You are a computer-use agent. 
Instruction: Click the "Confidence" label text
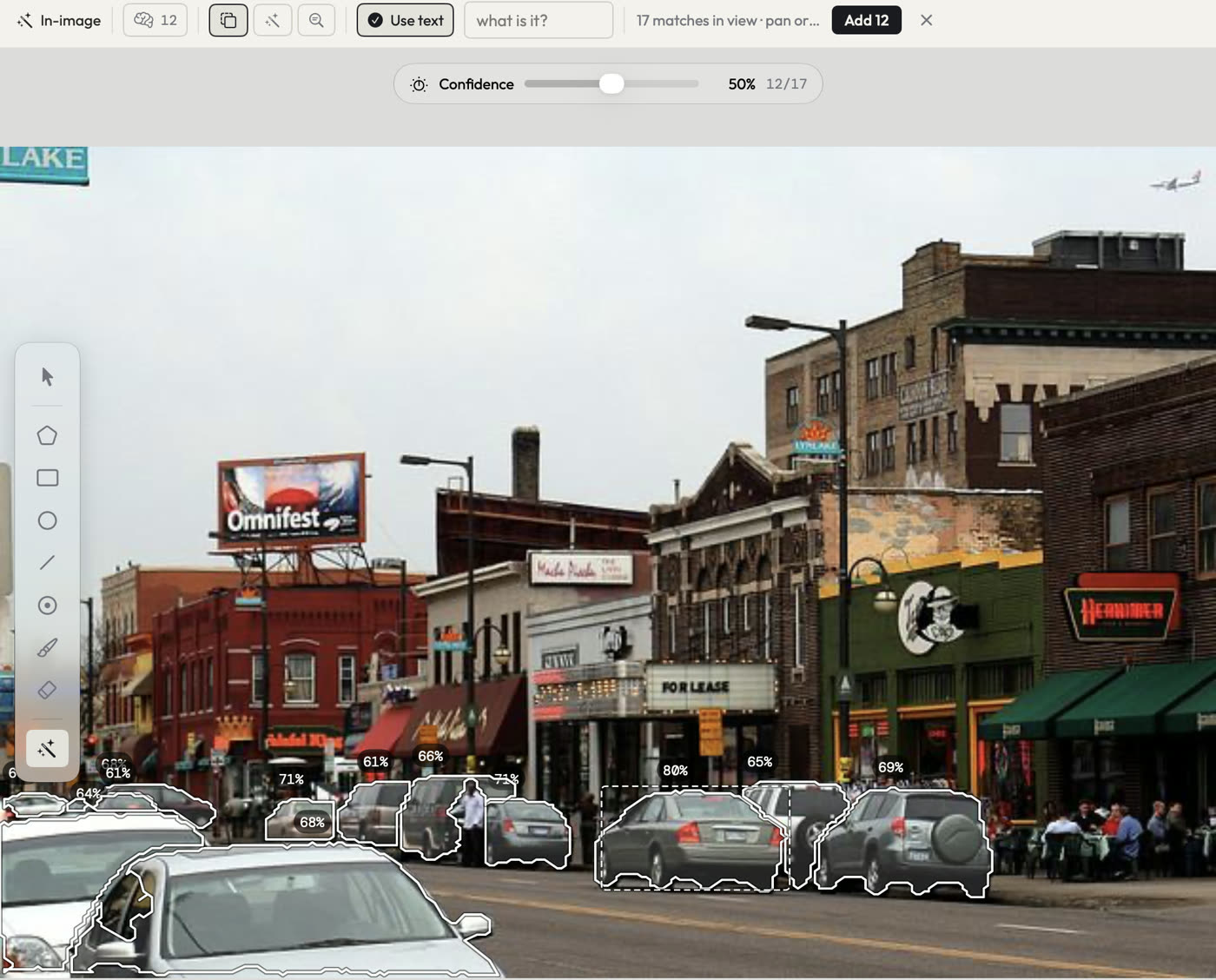click(476, 84)
